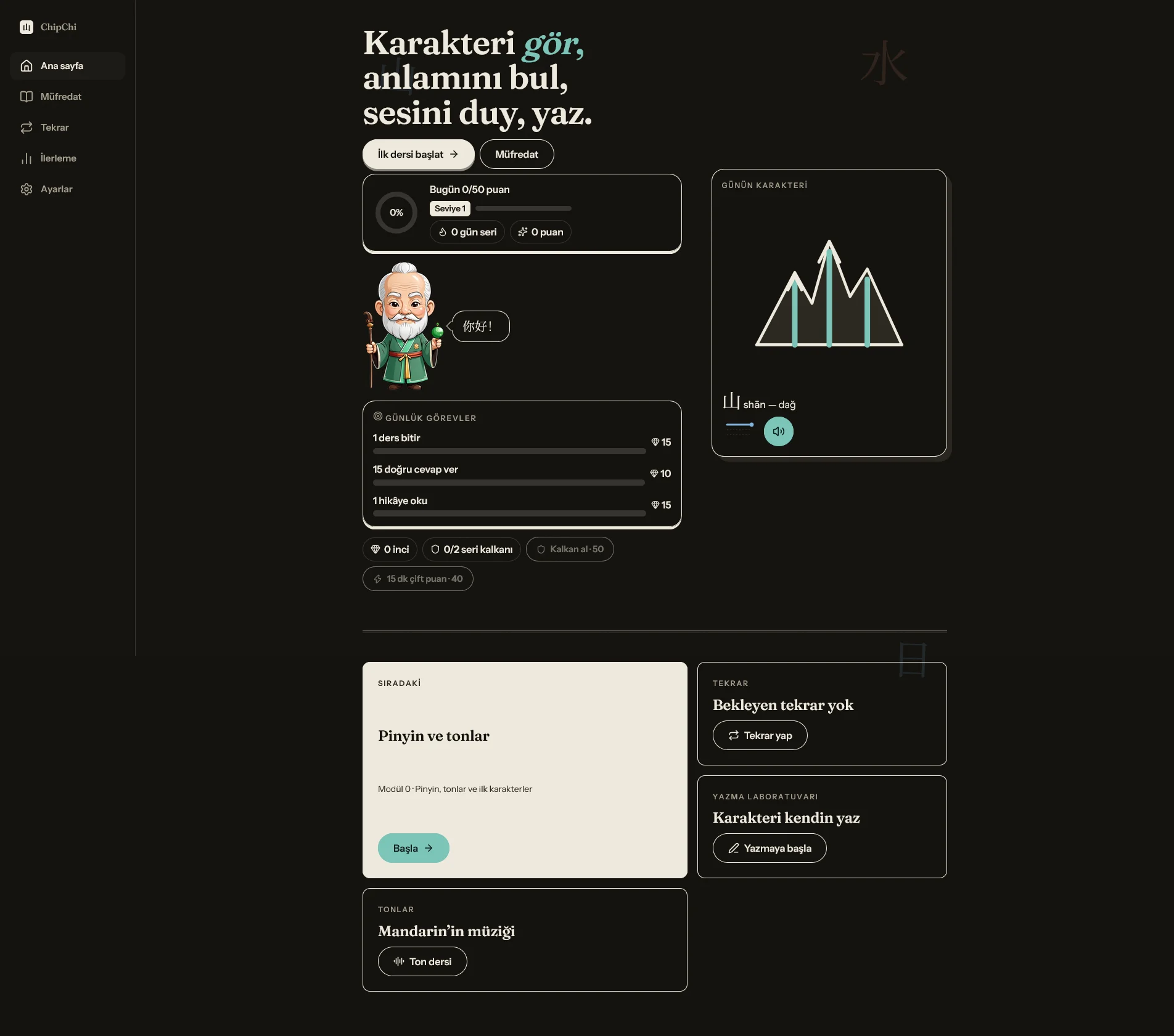Click the 0 puan sparkle chip
This screenshot has height=1036, width=1174.
(541, 232)
